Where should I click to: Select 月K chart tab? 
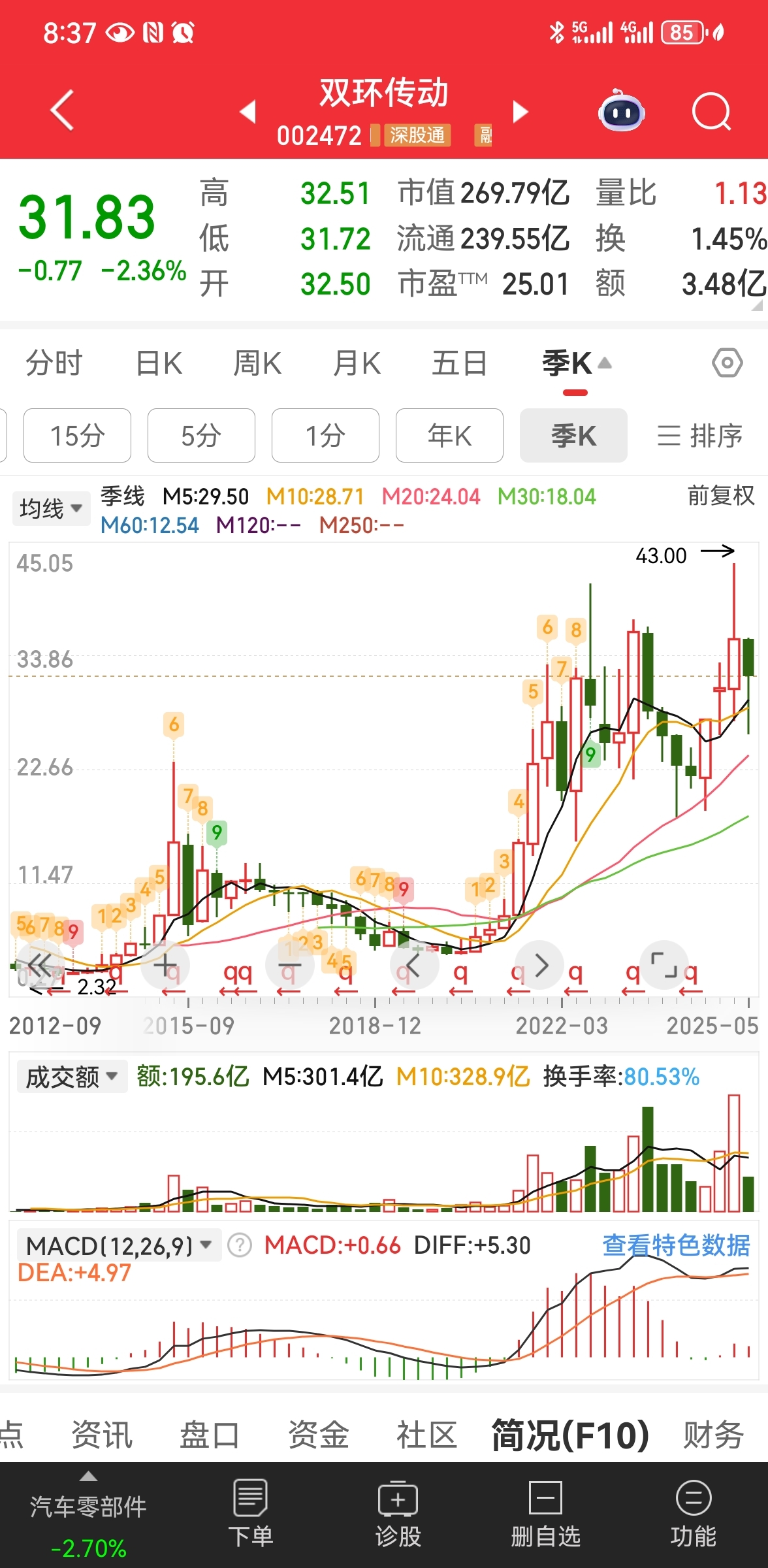pos(357,363)
